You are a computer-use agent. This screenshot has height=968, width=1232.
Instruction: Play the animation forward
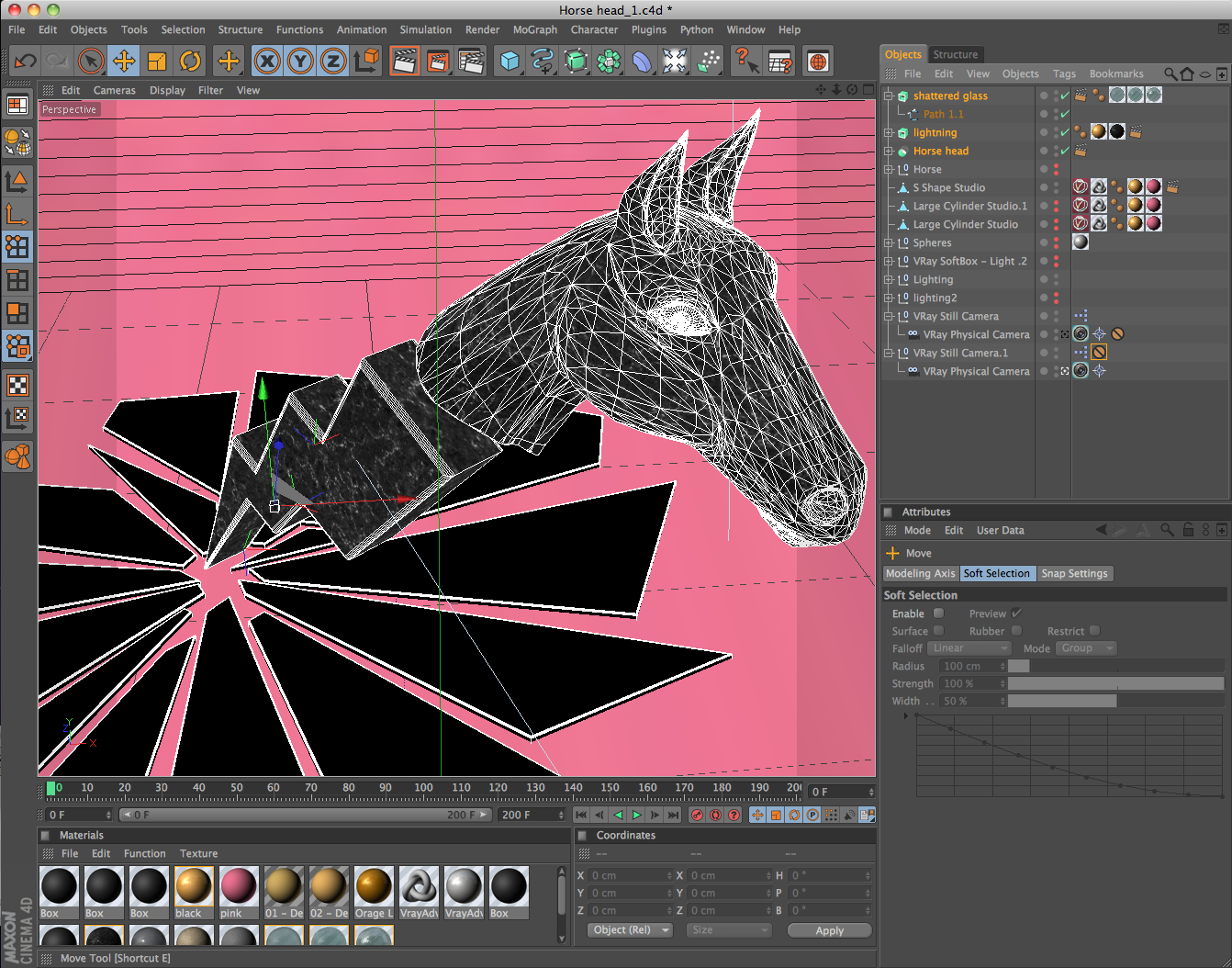coord(636,815)
